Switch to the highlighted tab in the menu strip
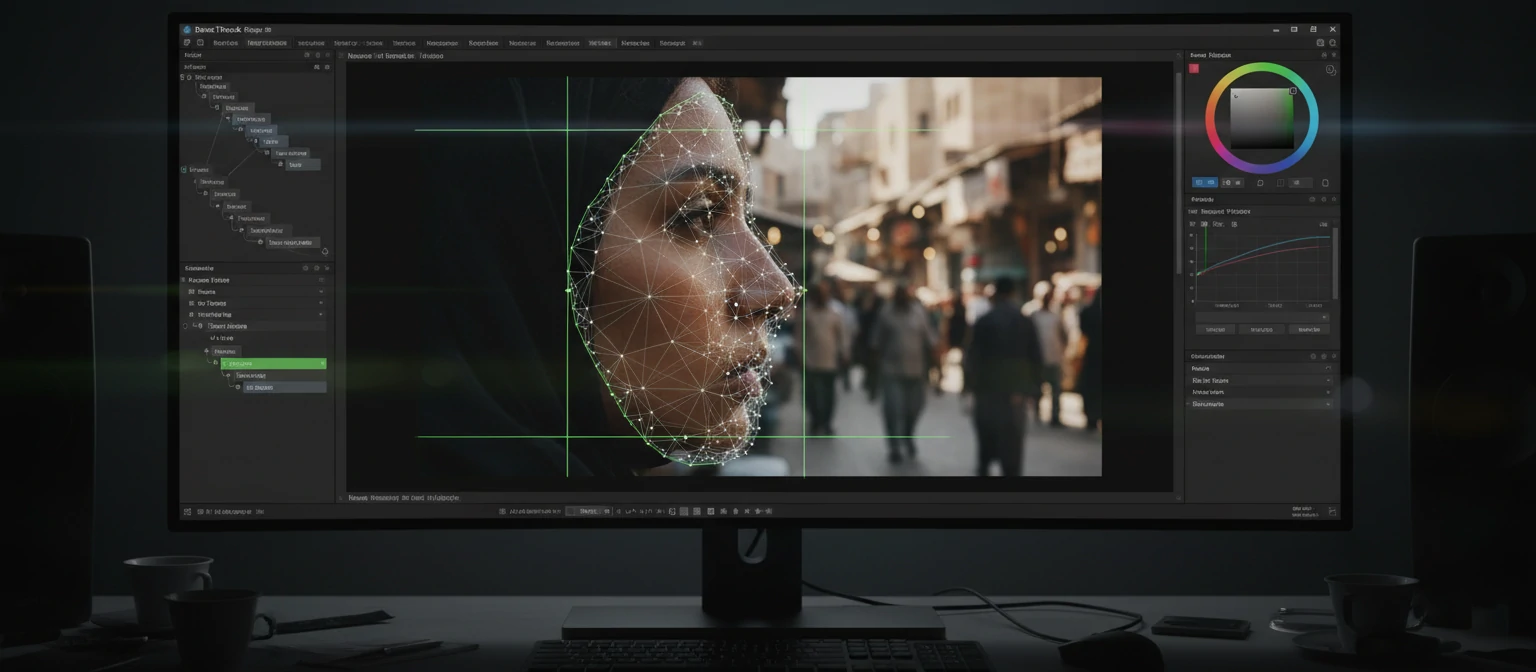The height and width of the screenshot is (672, 1536). pos(601,43)
